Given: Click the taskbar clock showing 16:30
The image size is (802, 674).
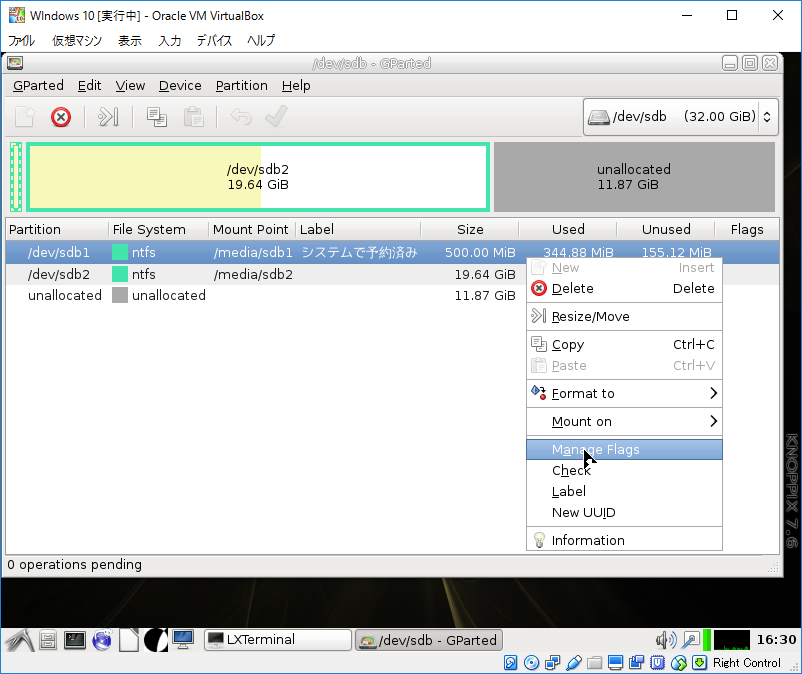Looking at the screenshot, I should tap(776, 640).
